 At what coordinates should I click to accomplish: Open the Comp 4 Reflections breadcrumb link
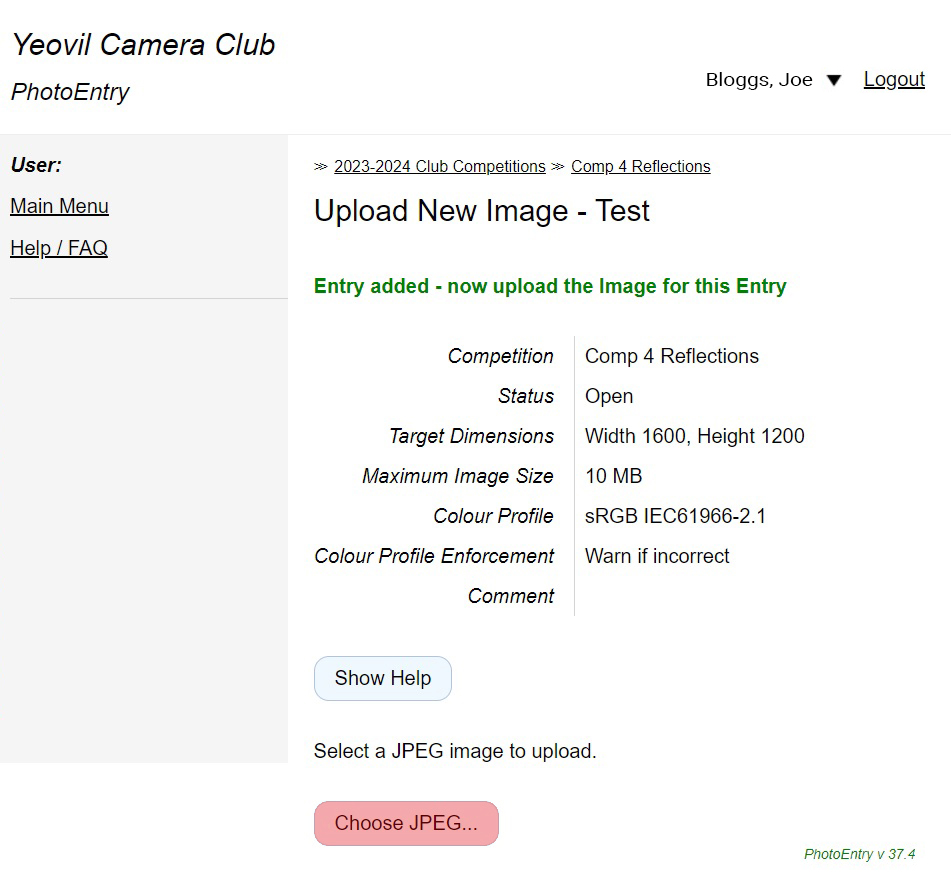[640, 167]
